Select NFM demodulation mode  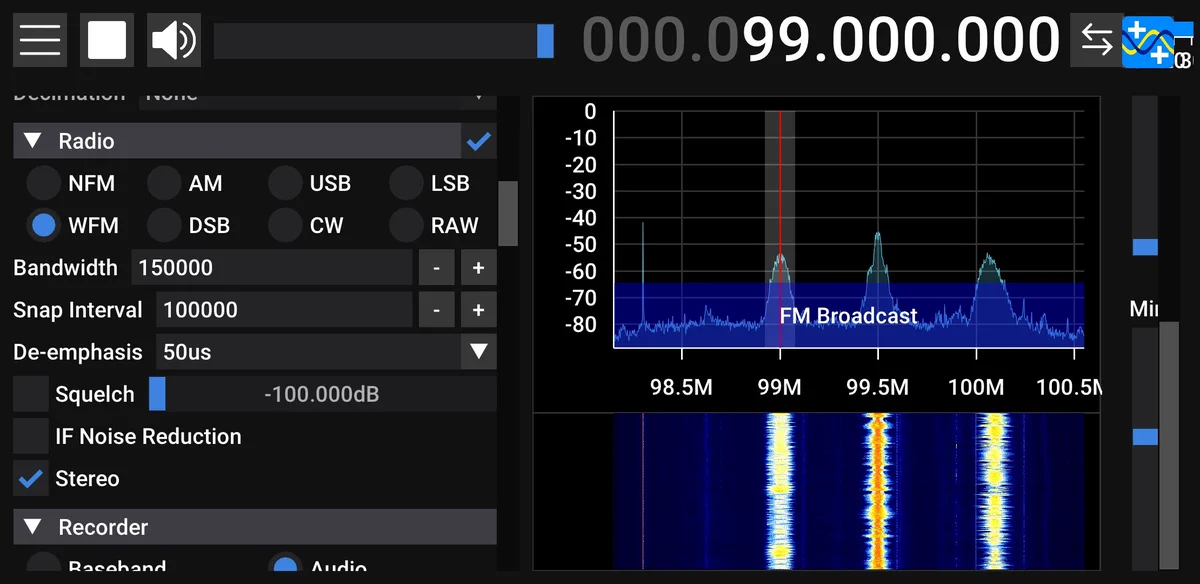[x=43, y=183]
